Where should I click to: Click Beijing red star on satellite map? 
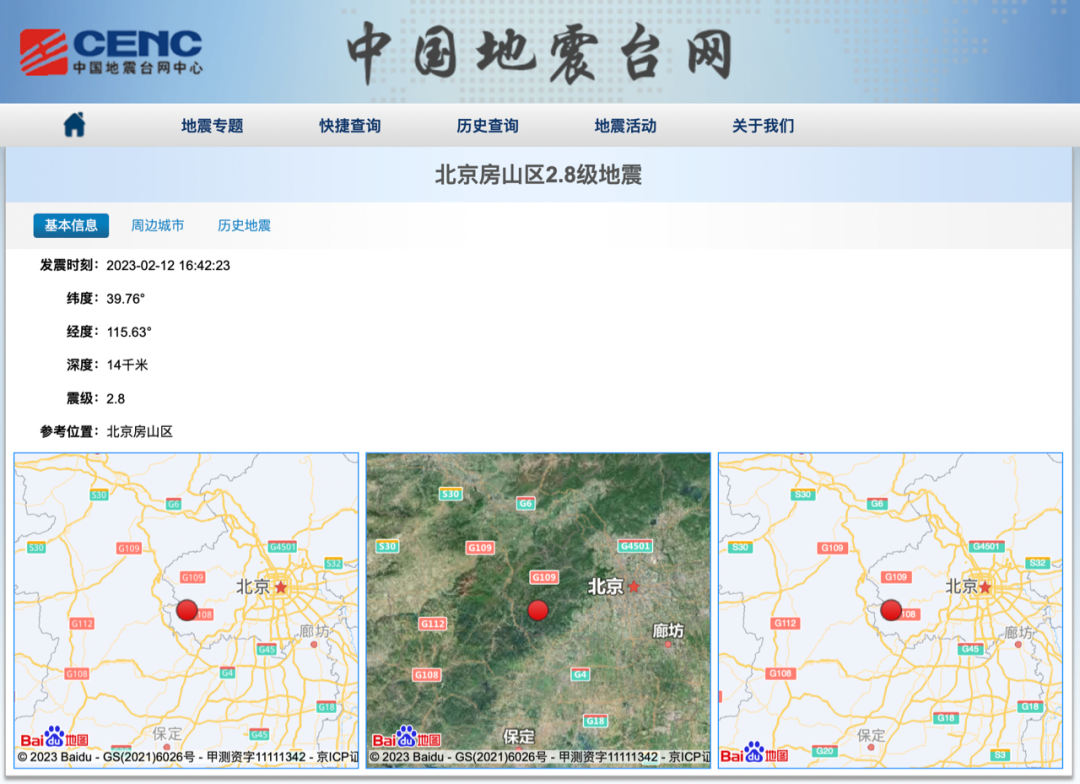point(634,586)
